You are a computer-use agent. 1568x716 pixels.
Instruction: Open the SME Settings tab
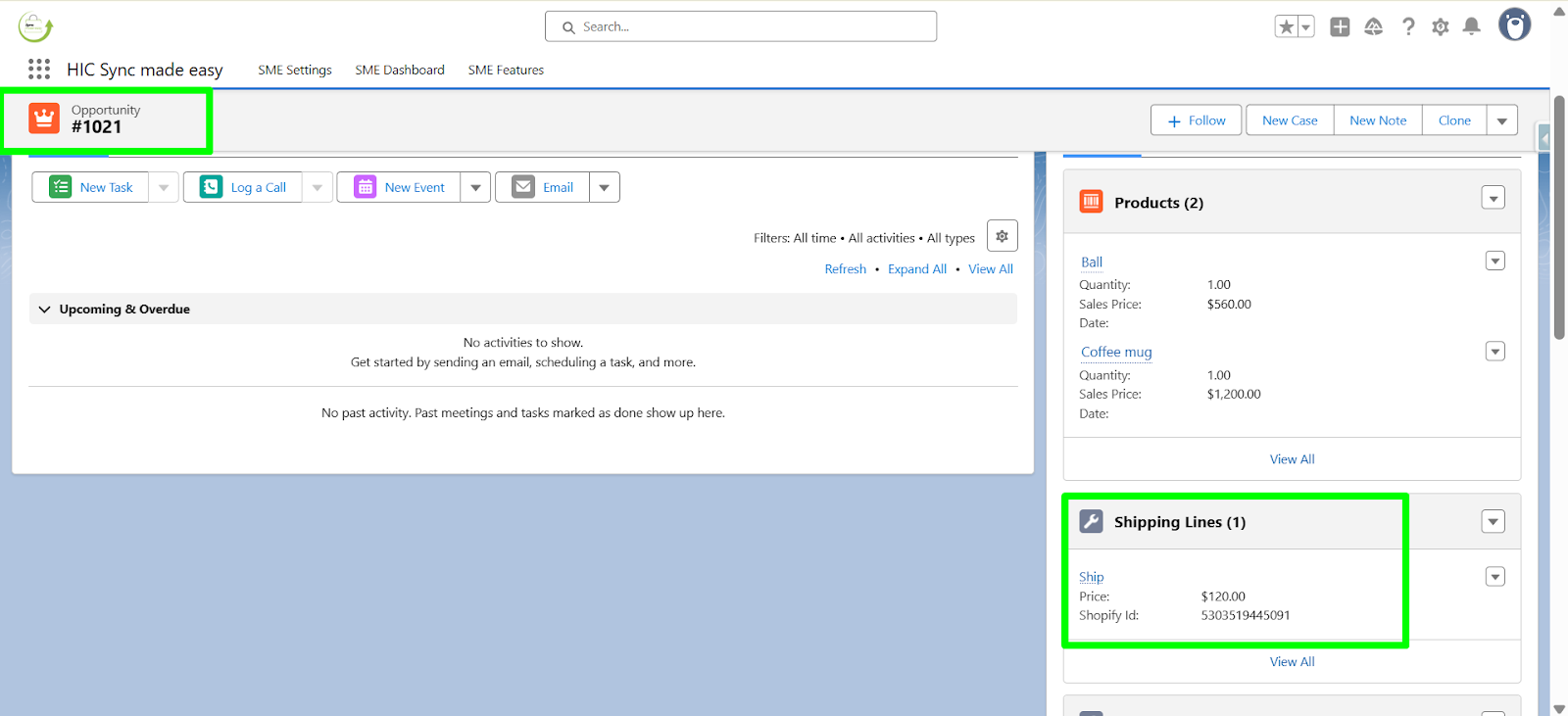295,70
